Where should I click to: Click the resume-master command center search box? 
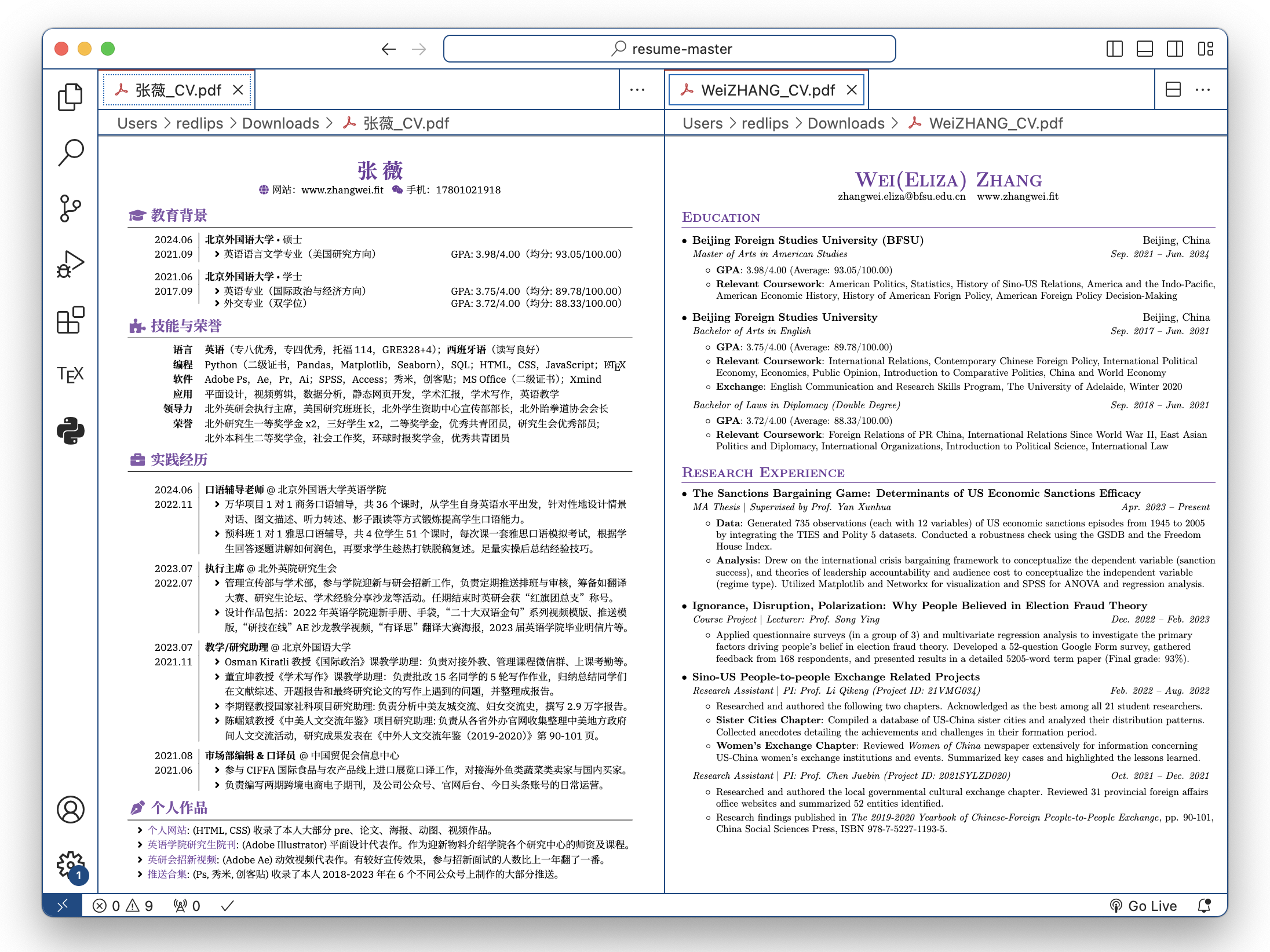pyautogui.click(x=669, y=49)
